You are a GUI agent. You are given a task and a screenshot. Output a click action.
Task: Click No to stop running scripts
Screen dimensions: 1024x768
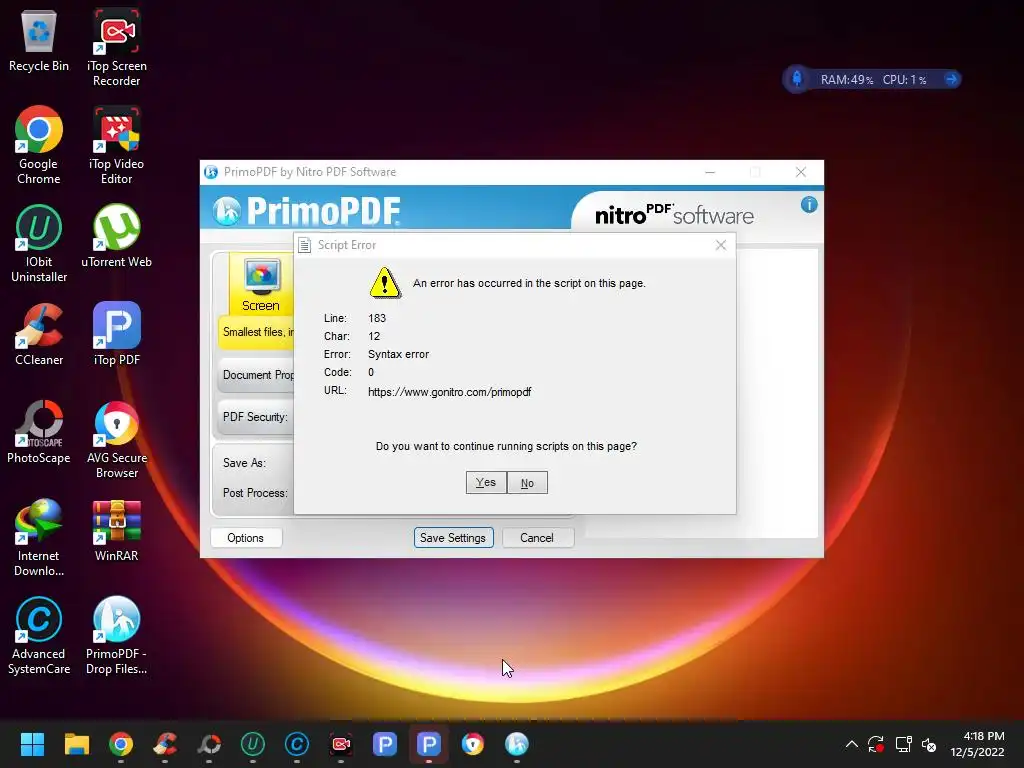point(527,483)
